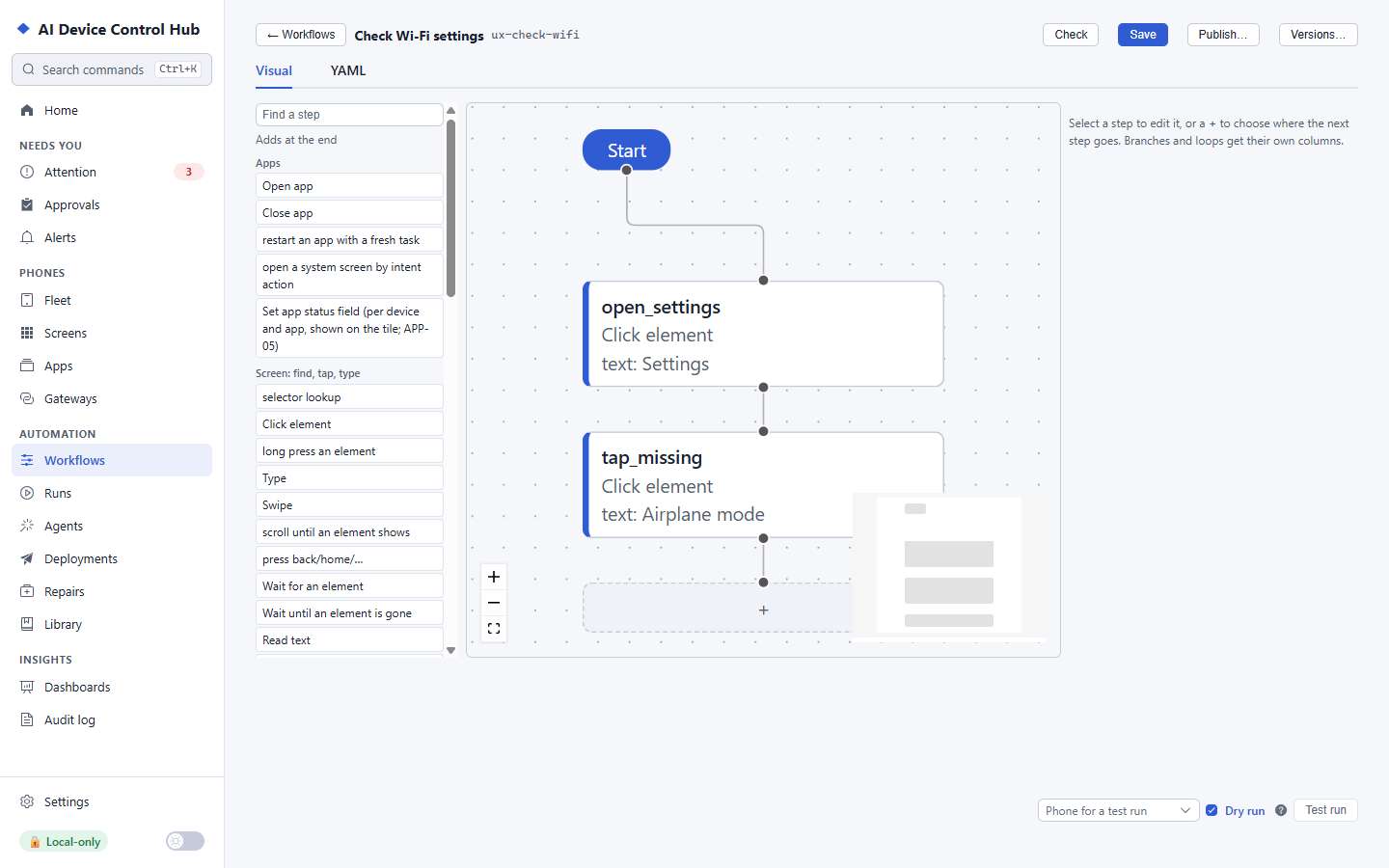
Task: Add the Read text step
Action: tap(349, 639)
